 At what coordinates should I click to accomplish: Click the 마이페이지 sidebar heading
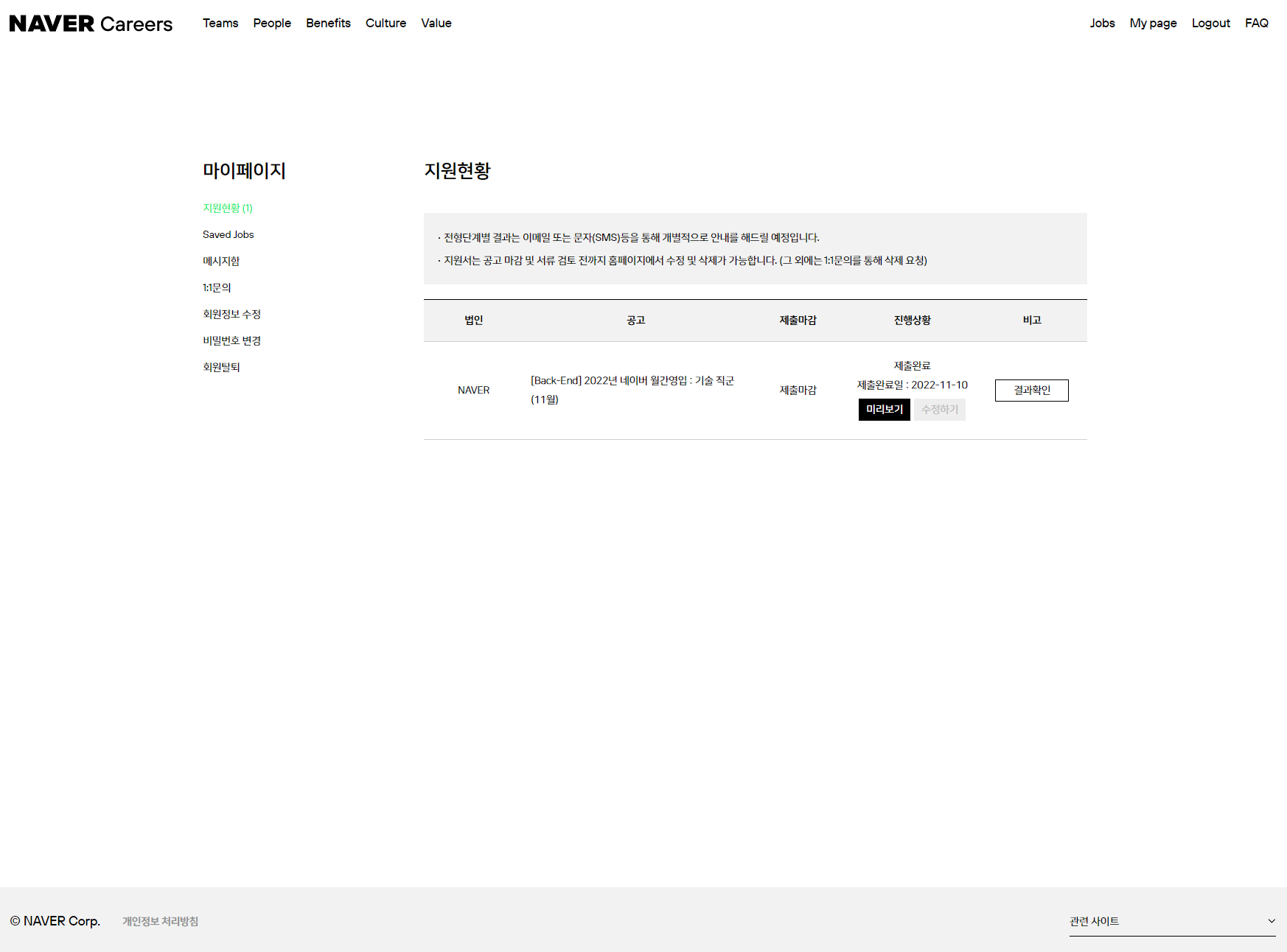click(244, 170)
